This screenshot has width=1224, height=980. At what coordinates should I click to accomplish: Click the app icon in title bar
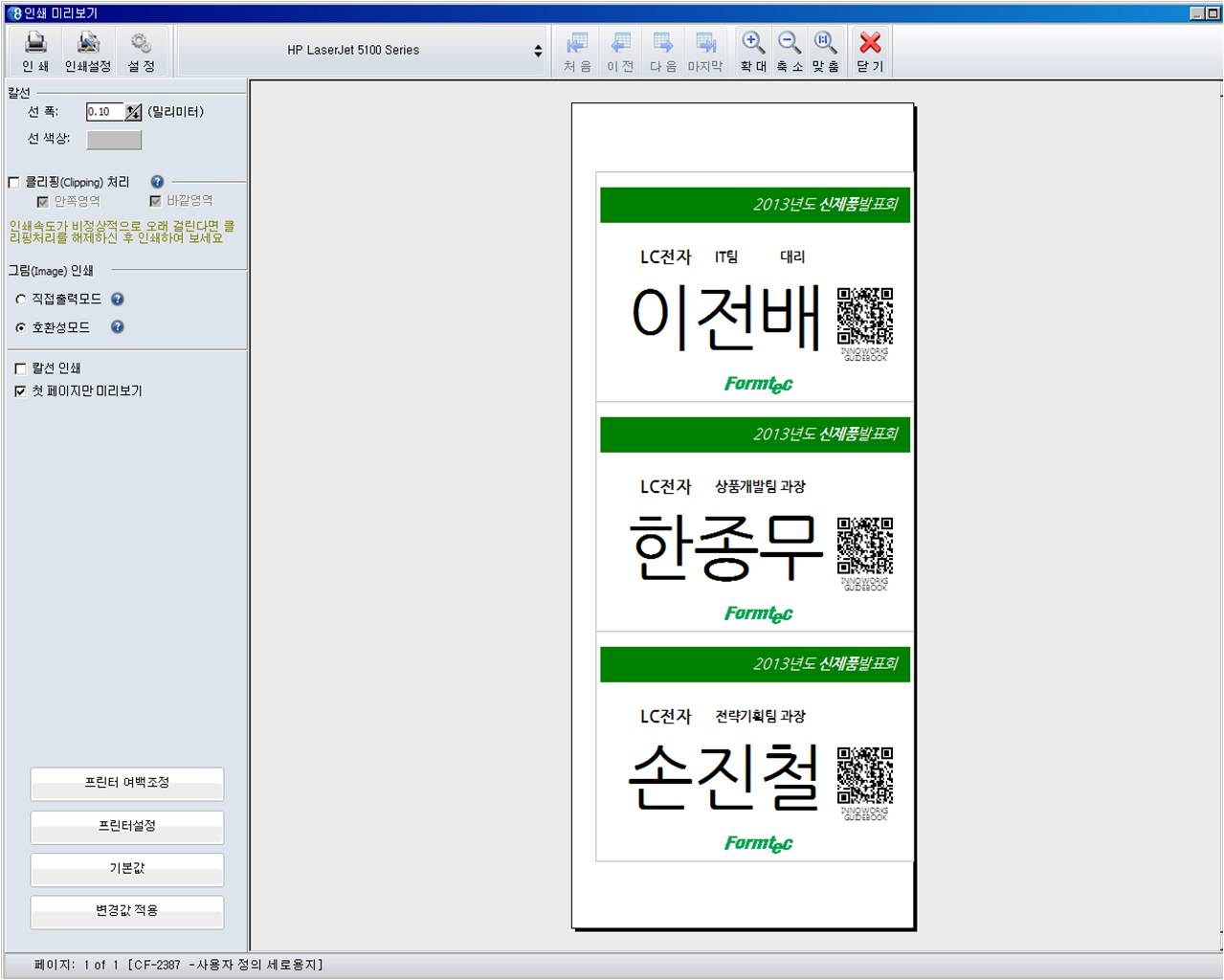[13, 12]
